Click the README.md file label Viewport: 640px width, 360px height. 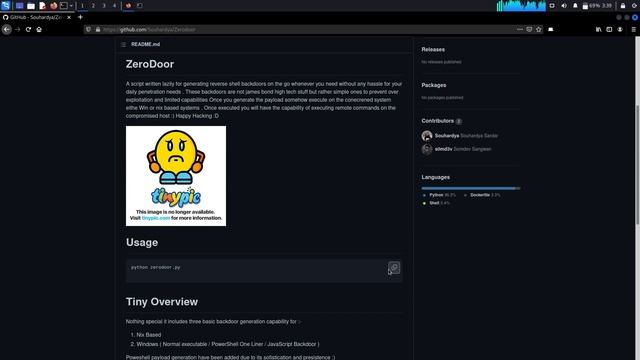tap(145, 44)
